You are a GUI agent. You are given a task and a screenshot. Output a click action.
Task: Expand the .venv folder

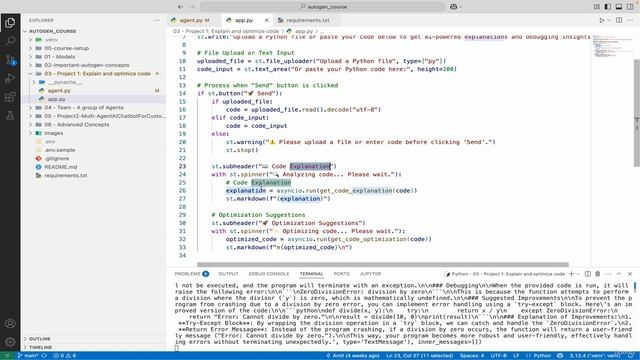30,40
